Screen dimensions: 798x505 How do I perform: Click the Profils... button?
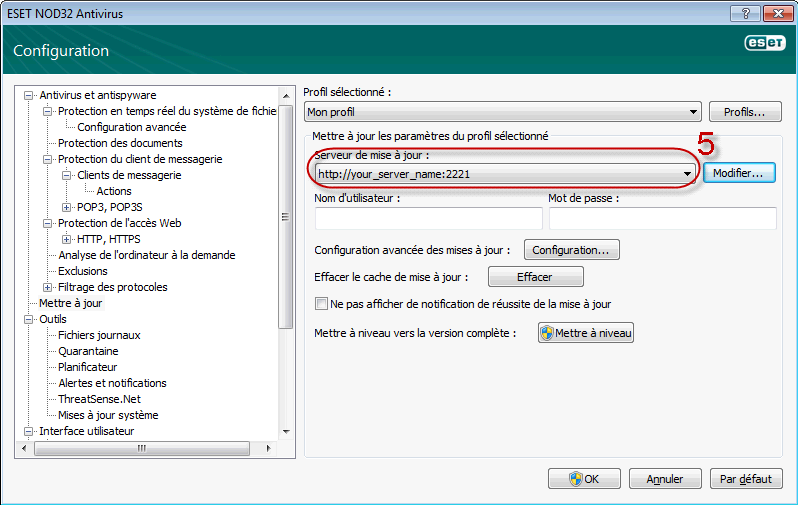tap(745, 112)
